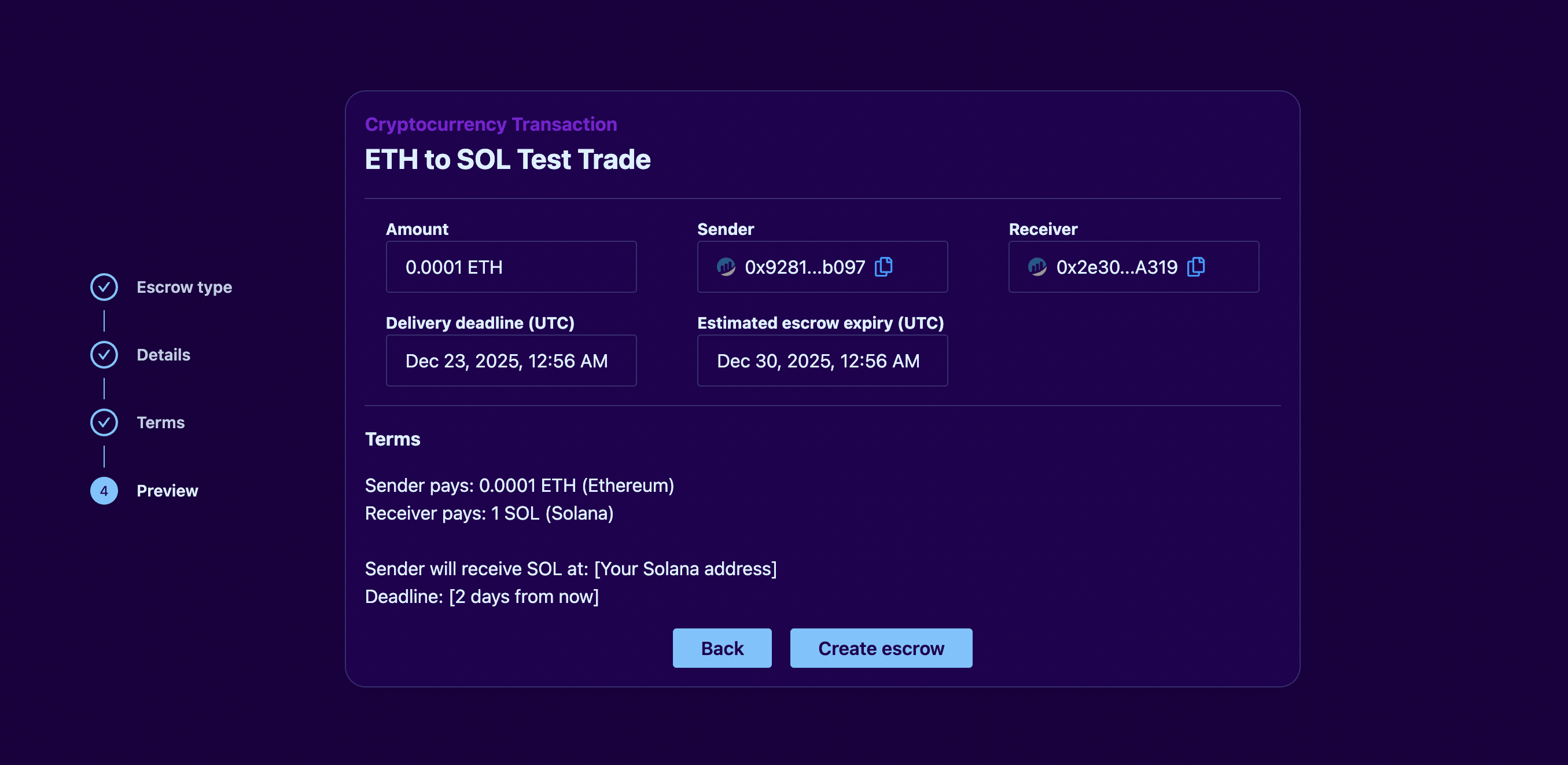Click the Escrow type checkmark icon
The height and width of the screenshot is (765, 1568).
[x=104, y=286]
